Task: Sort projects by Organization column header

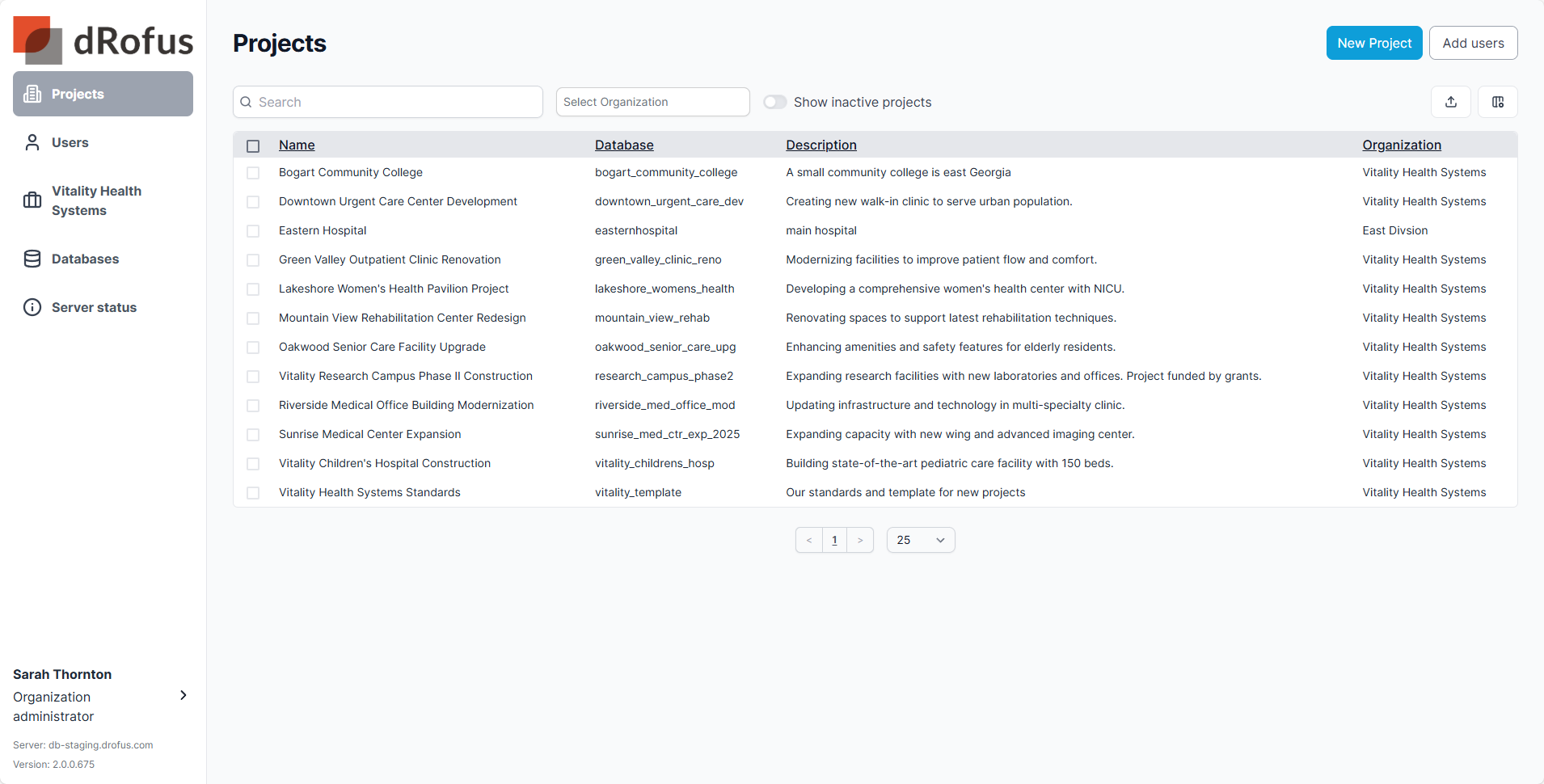Action: coord(1401,145)
